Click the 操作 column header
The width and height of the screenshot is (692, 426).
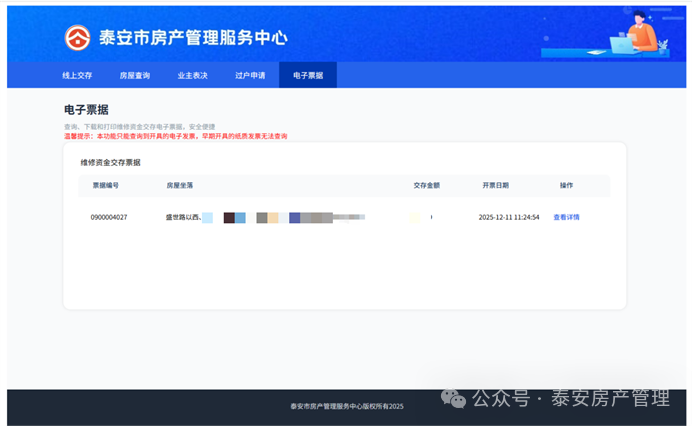(x=566, y=185)
